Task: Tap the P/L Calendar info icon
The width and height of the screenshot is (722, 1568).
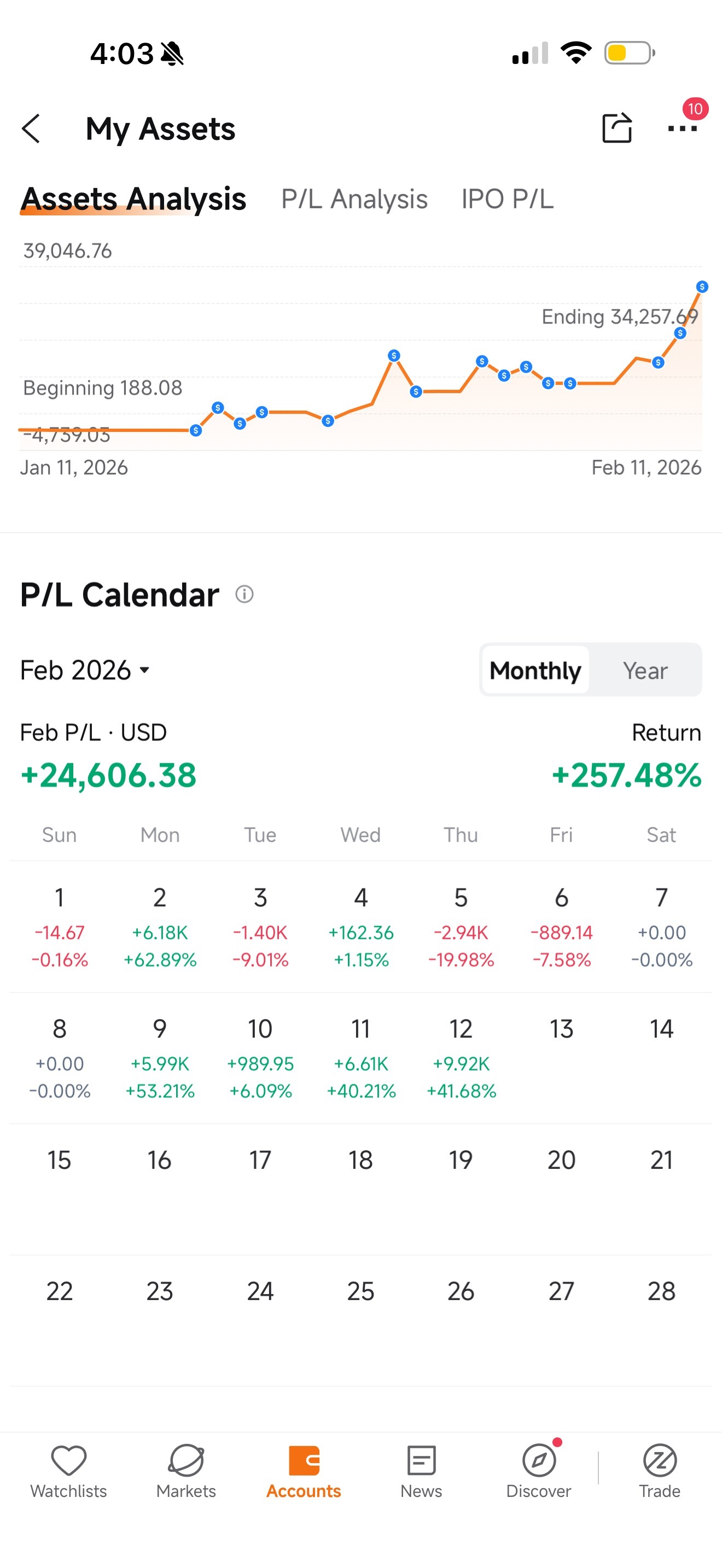Action: 244,594
